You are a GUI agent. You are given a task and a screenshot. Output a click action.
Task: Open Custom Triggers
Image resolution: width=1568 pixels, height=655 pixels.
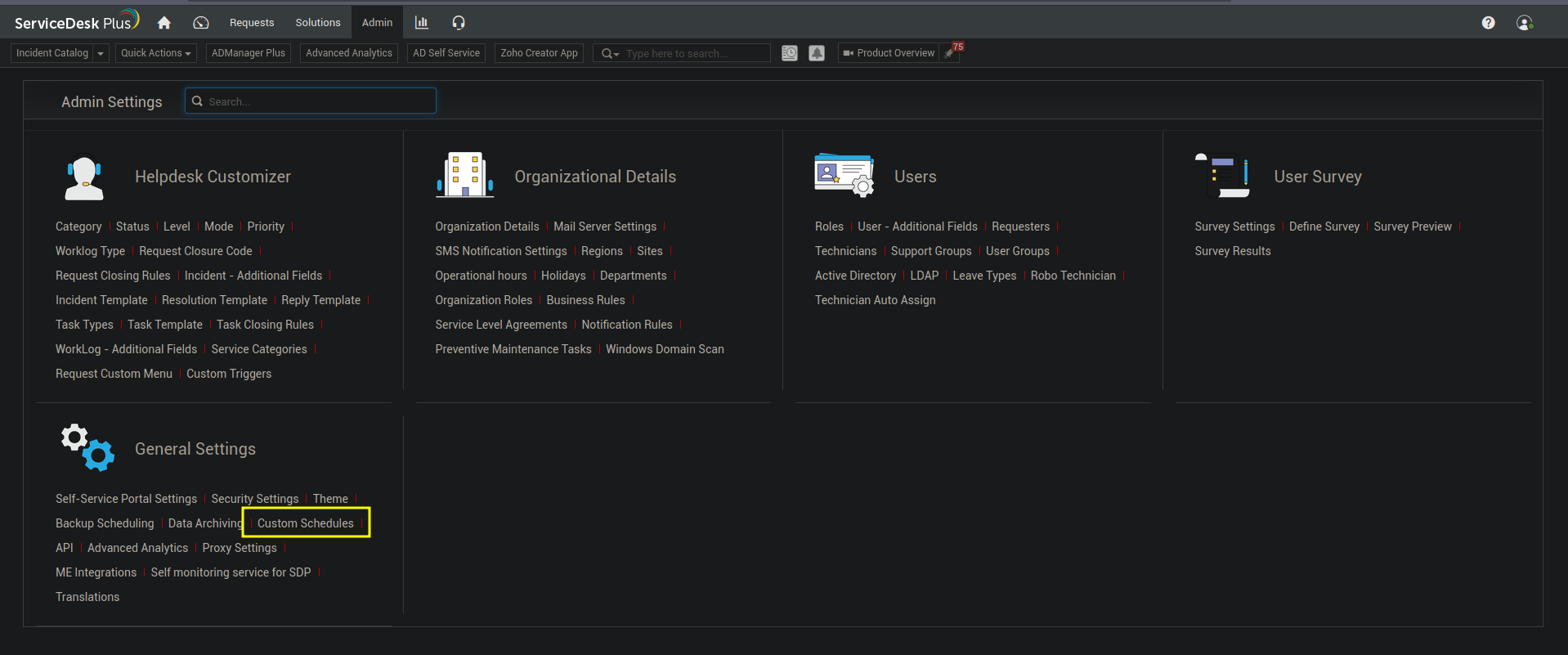point(229,374)
